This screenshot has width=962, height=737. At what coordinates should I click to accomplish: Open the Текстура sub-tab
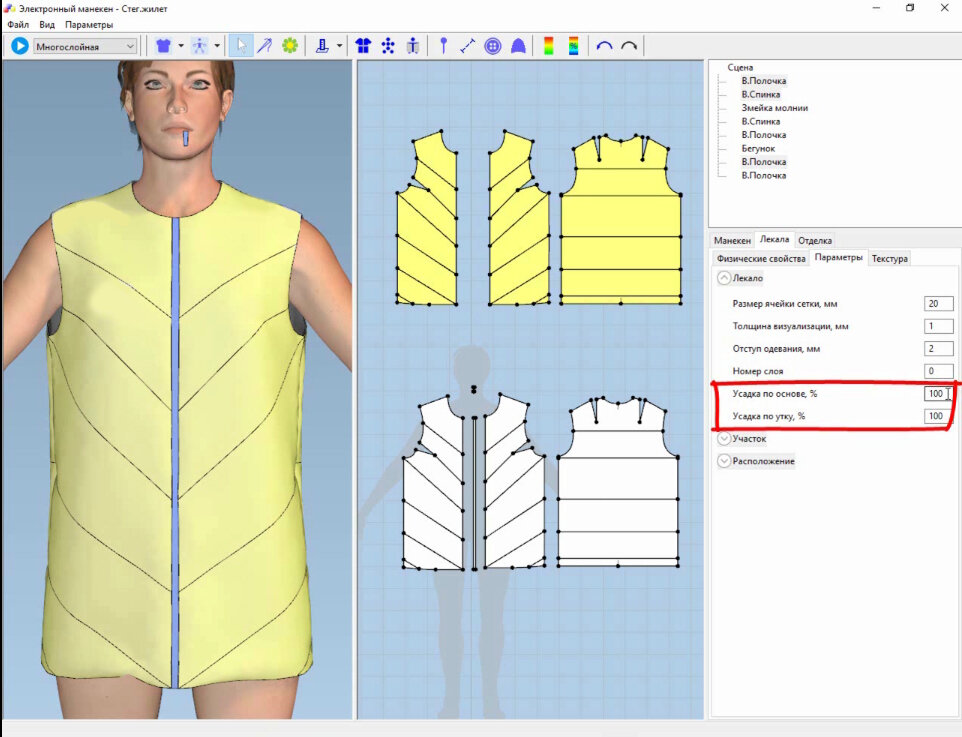[x=890, y=259]
